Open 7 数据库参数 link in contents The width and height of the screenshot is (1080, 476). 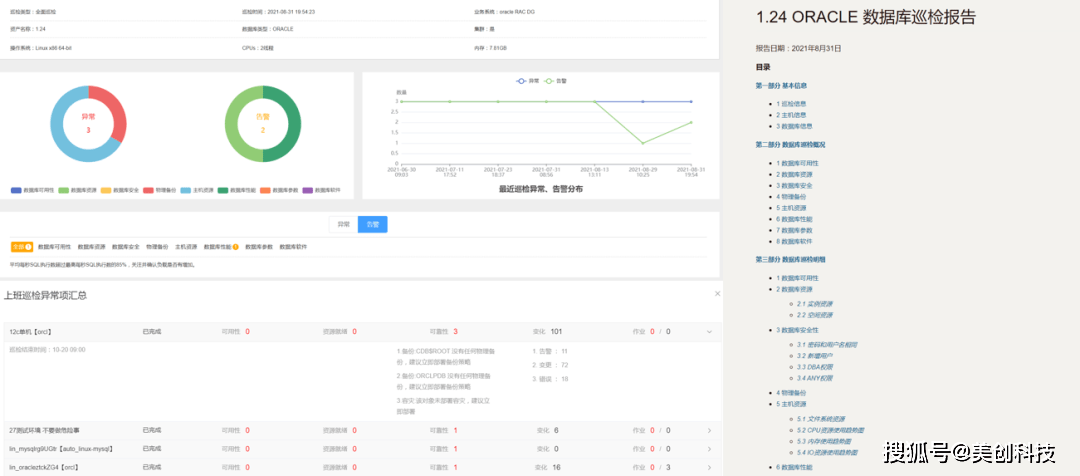794,229
